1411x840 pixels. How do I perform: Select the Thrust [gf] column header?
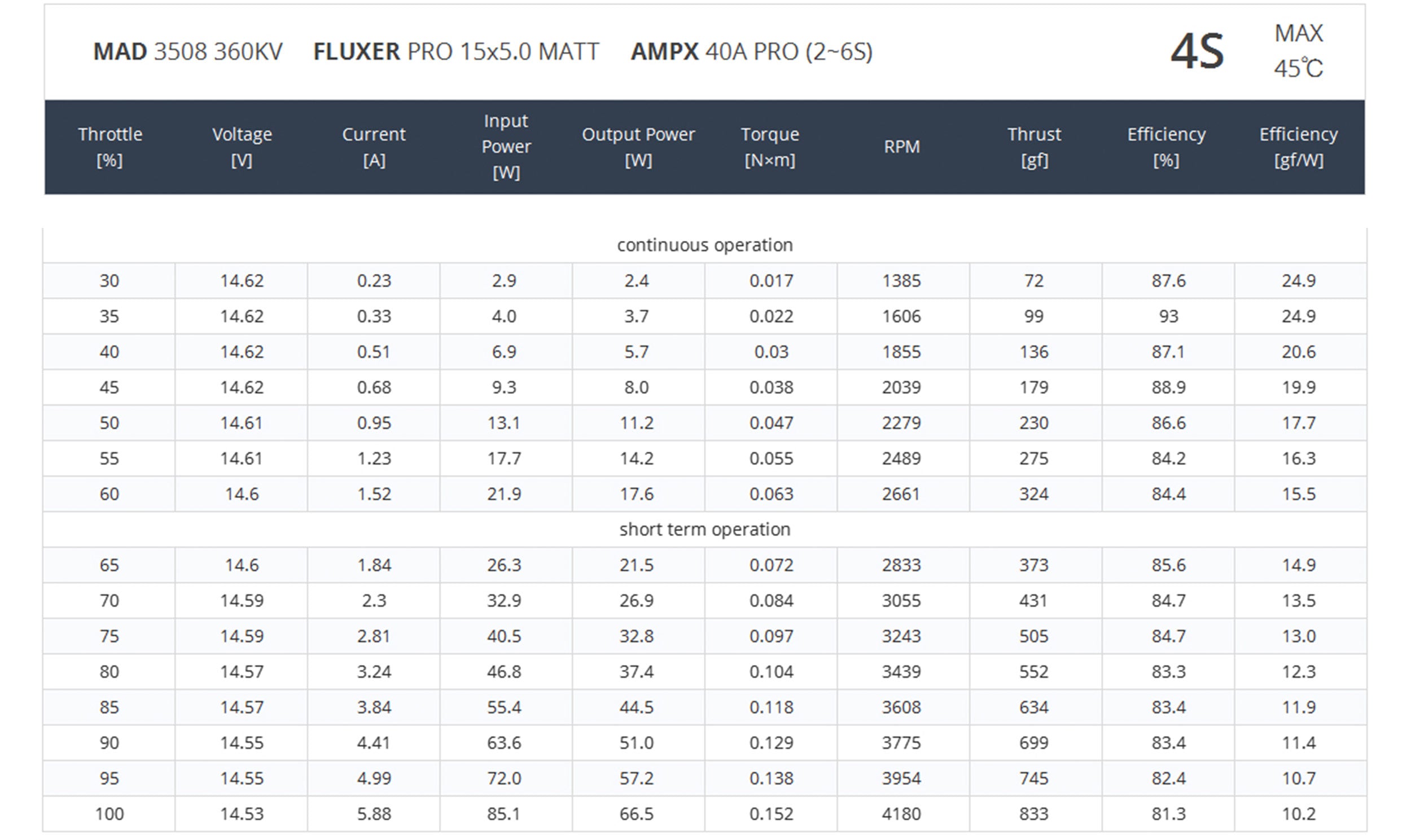[x=1034, y=147]
